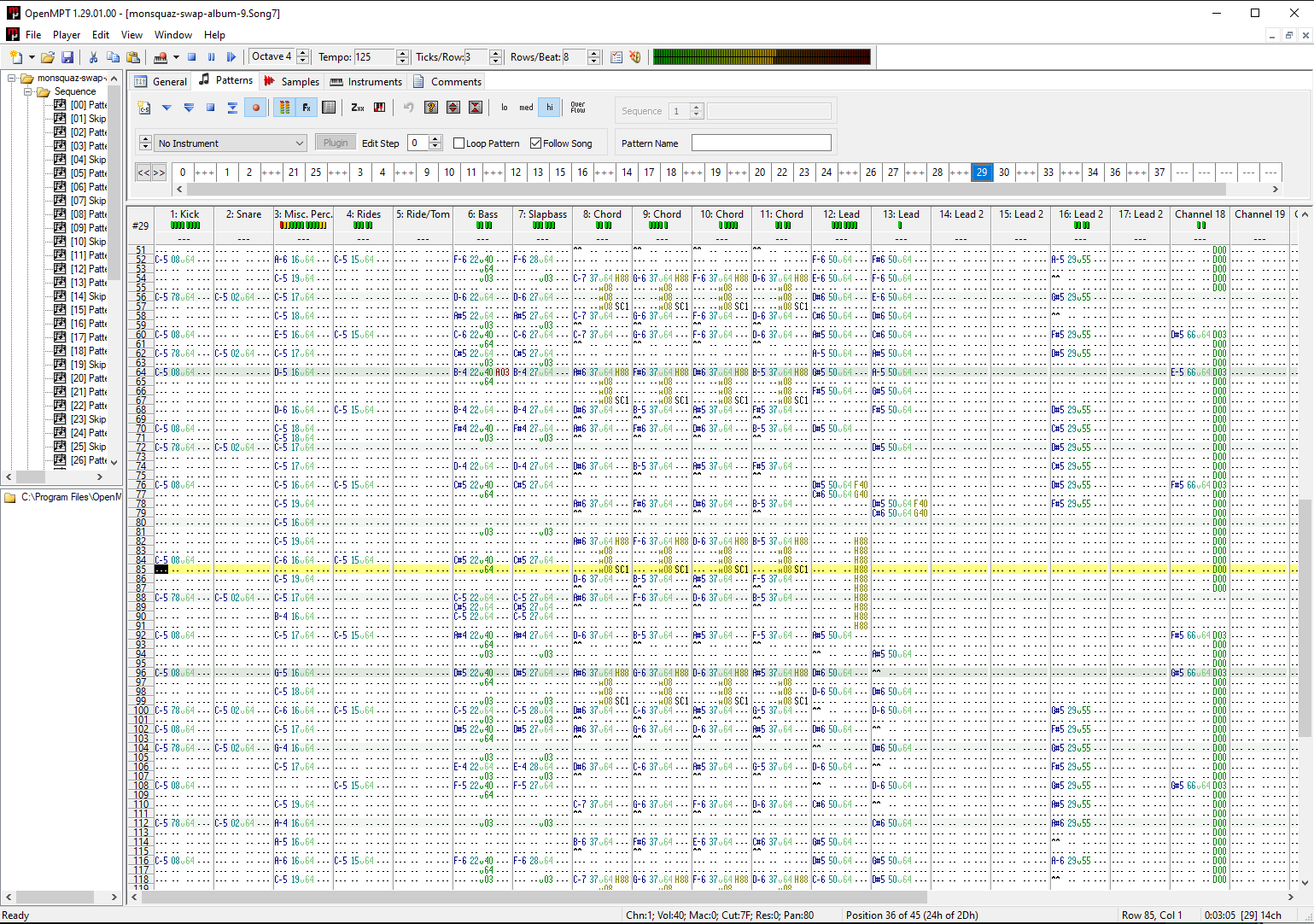This screenshot has height=924, width=1314.
Task: Uncheck the Follow Song checkbox
Action: click(535, 143)
